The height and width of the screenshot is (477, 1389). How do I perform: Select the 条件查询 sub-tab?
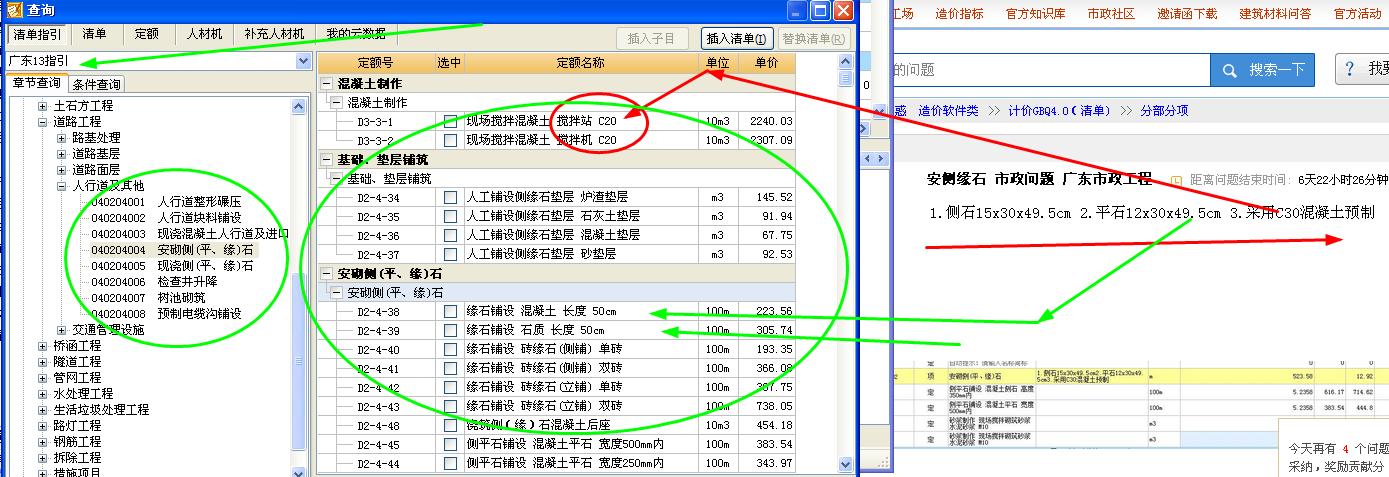97,85
